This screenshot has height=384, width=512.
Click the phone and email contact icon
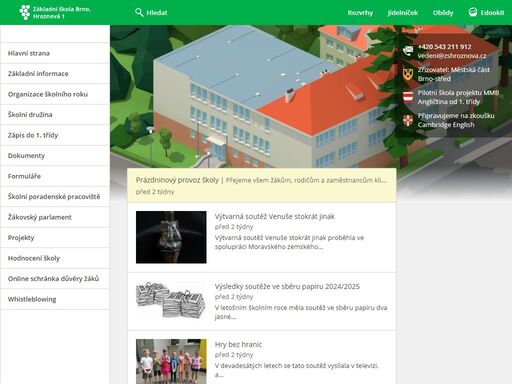(408, 51)
